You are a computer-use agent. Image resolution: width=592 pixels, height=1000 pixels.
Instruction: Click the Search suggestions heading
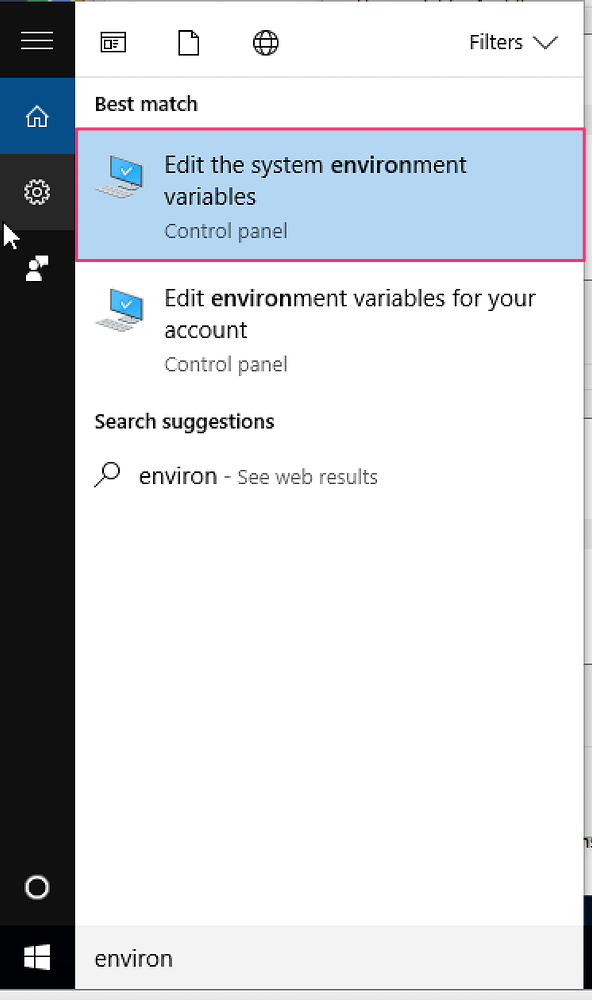coord(184,422)
